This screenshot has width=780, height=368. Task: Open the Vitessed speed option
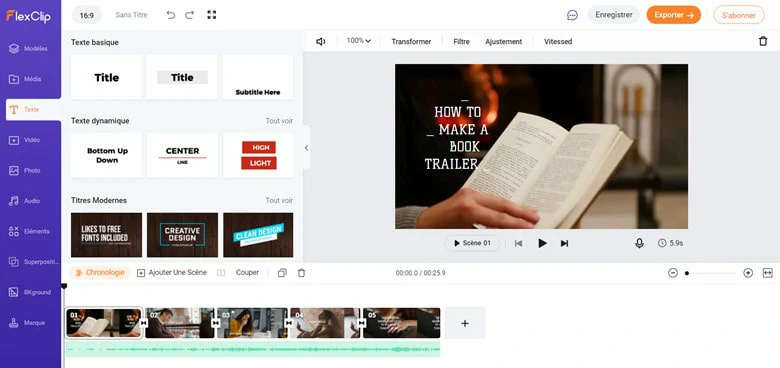click(558, 42)
